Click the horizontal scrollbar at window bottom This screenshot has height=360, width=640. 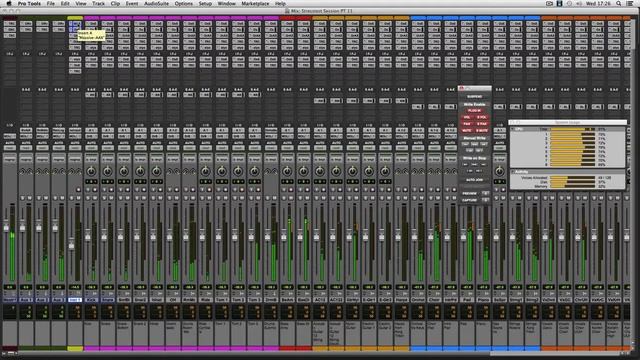(x=318, y=353)
